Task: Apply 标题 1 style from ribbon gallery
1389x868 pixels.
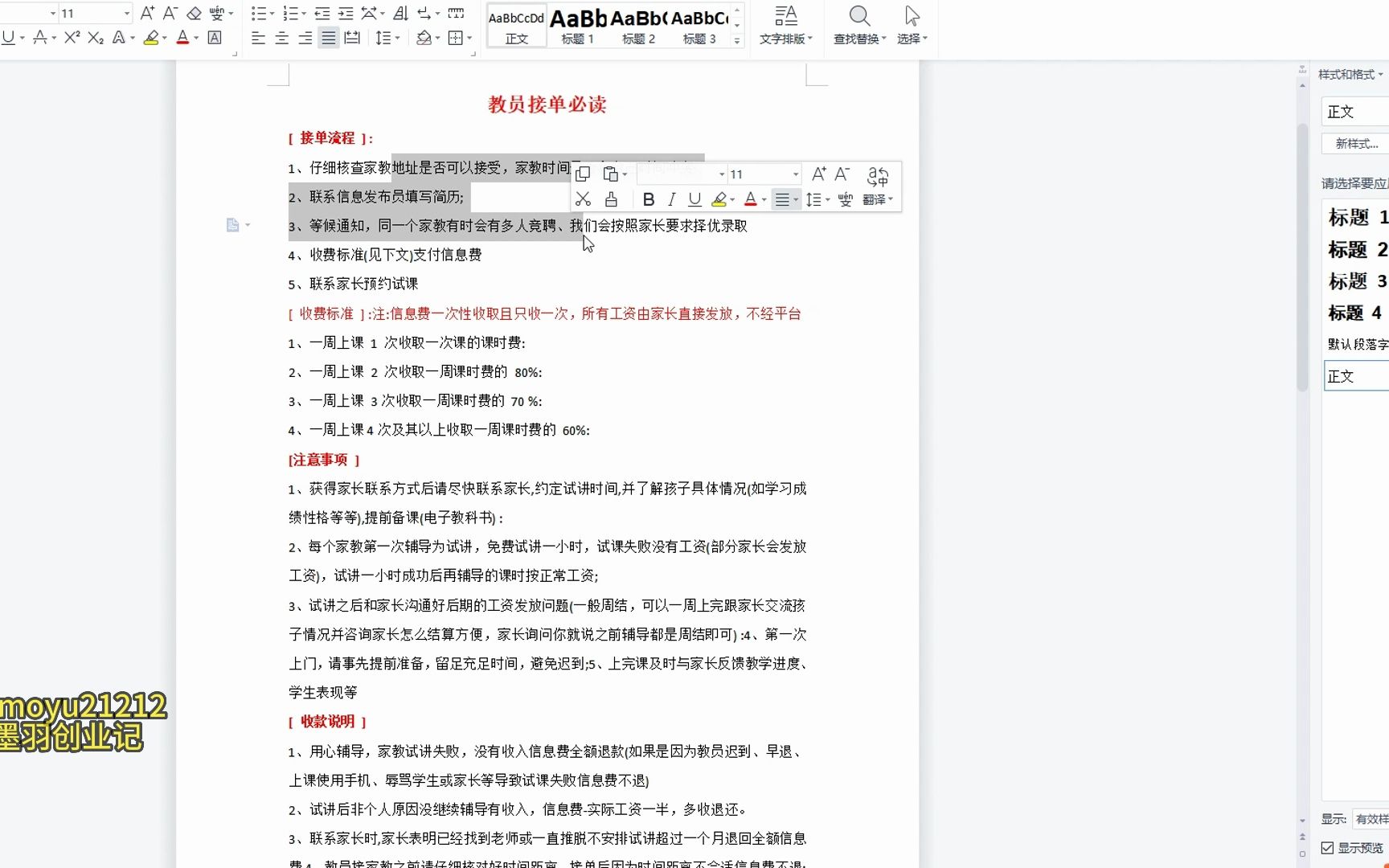Action: click(x=577, y=25)
